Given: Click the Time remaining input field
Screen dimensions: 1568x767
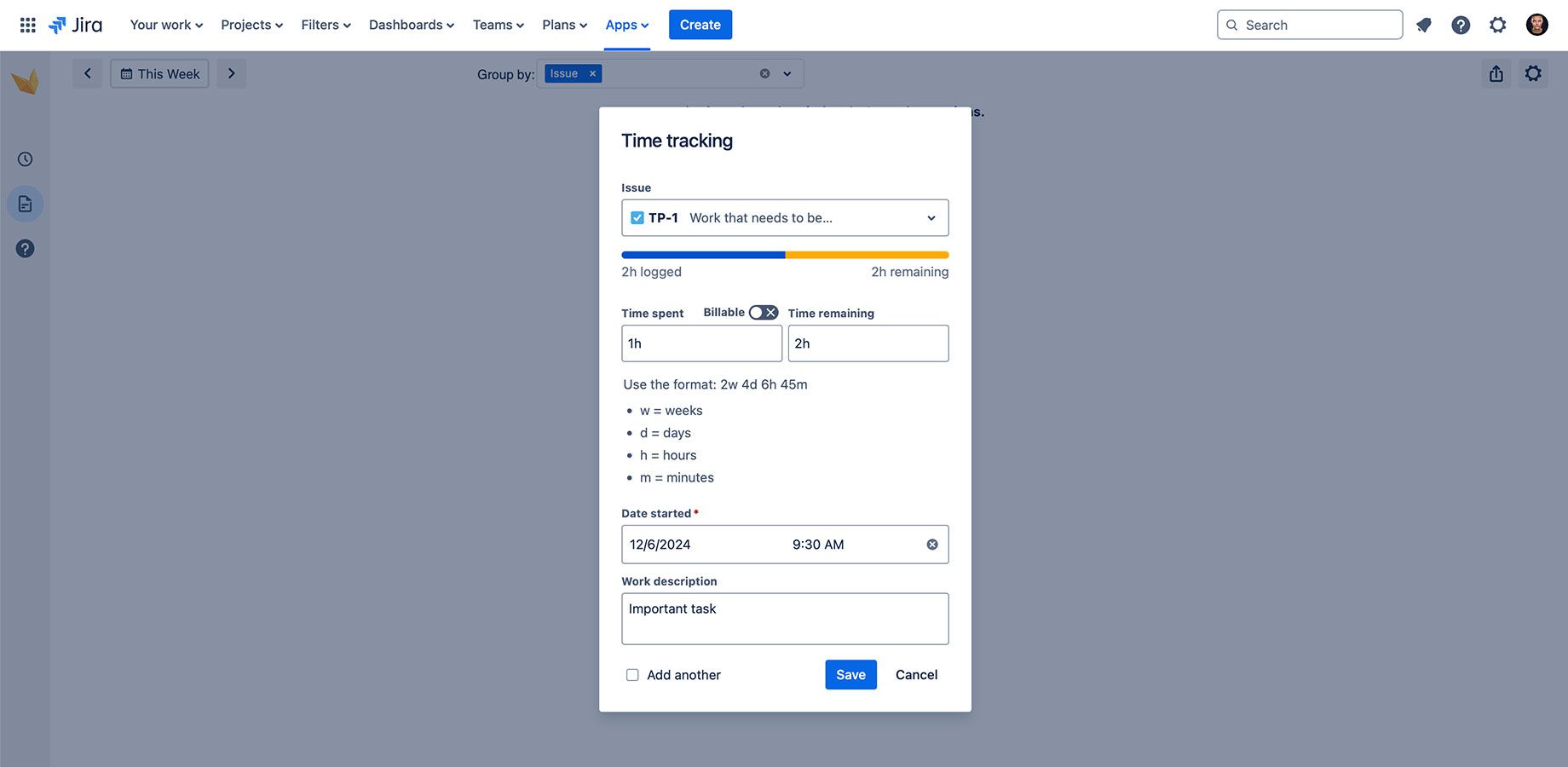Looking at the screenshot, I should [x=868, y=343].
